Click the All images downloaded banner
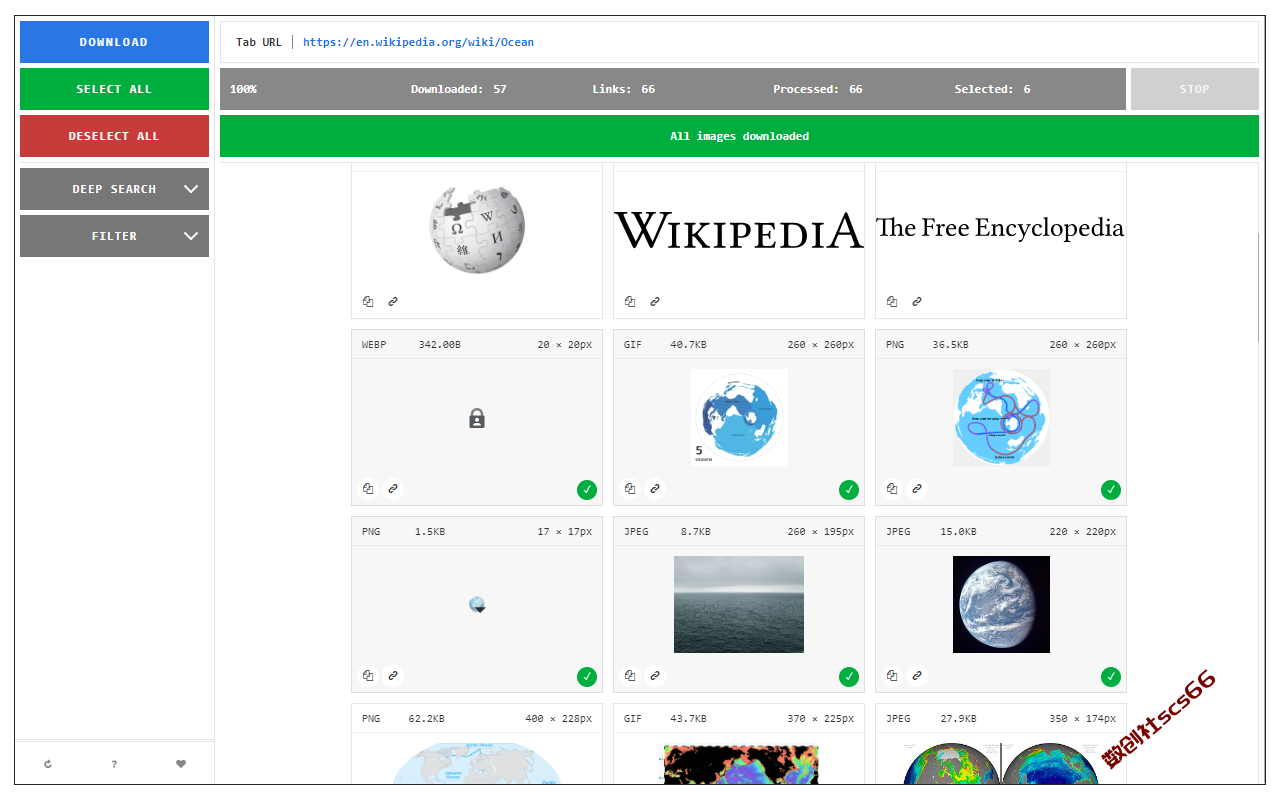This screenshot has height=800, width=1280. (x=739, y=136)
